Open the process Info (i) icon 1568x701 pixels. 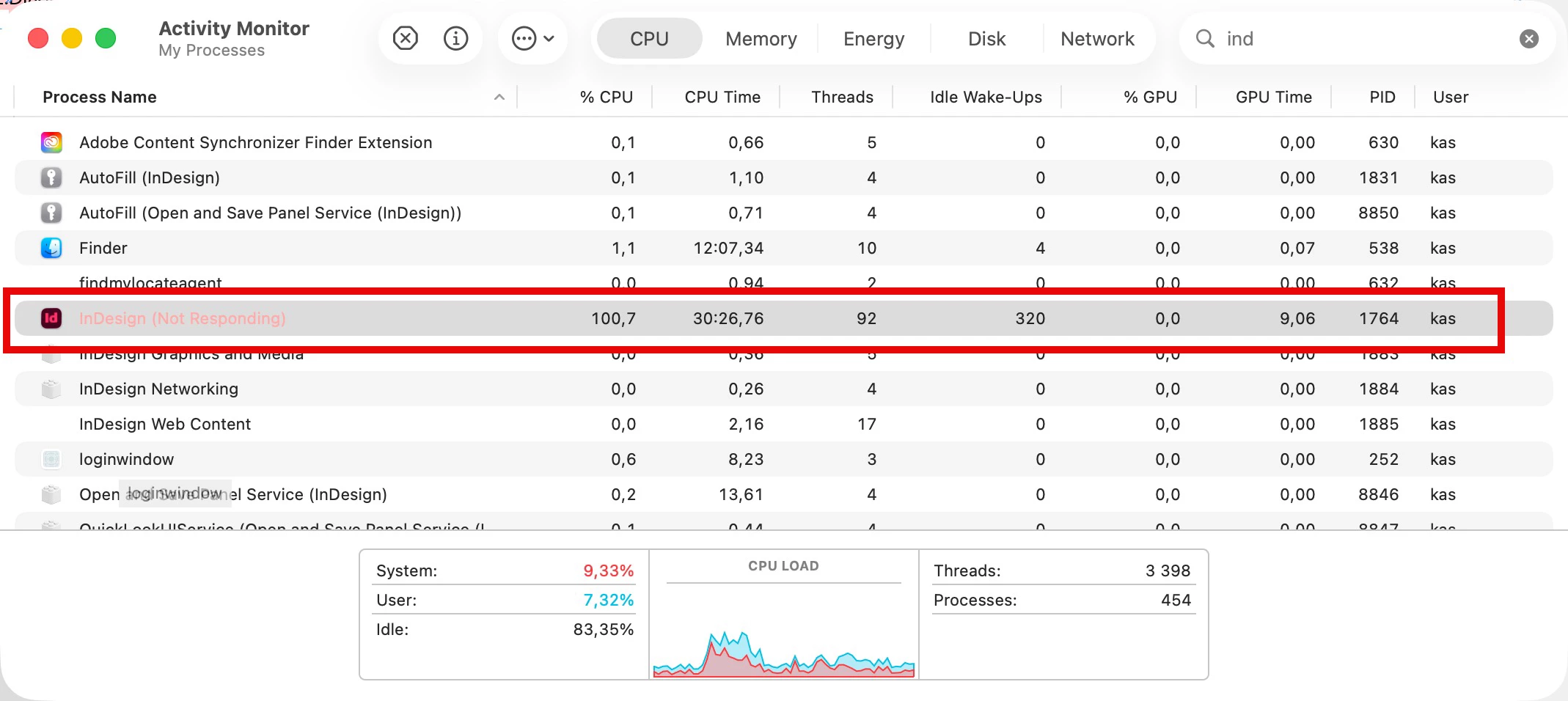[x=456, y=38]
